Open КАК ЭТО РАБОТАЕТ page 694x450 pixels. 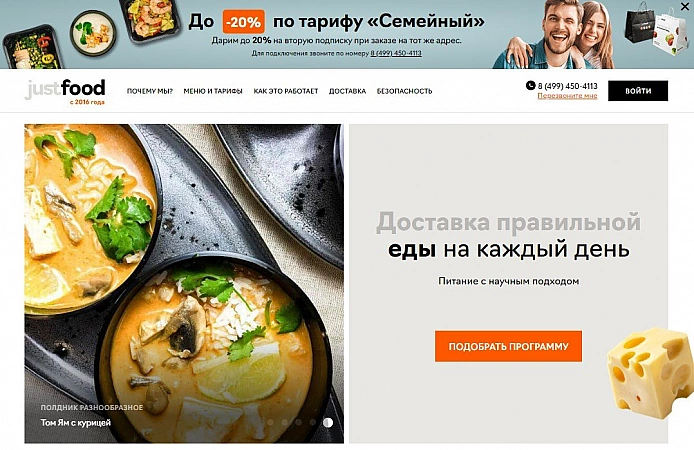click(x=285, y=91)
